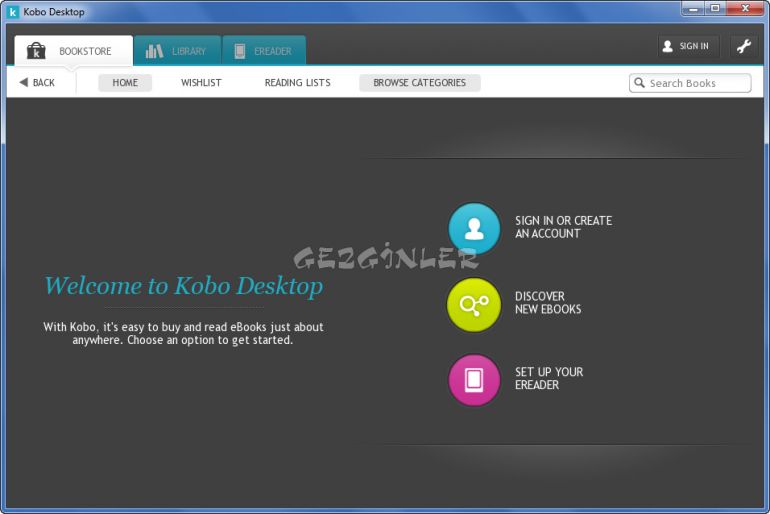Viewport: 770px width, 514px height.
Task: Click 'Sign in or create an account' link
Action: [x=563, y=227]
